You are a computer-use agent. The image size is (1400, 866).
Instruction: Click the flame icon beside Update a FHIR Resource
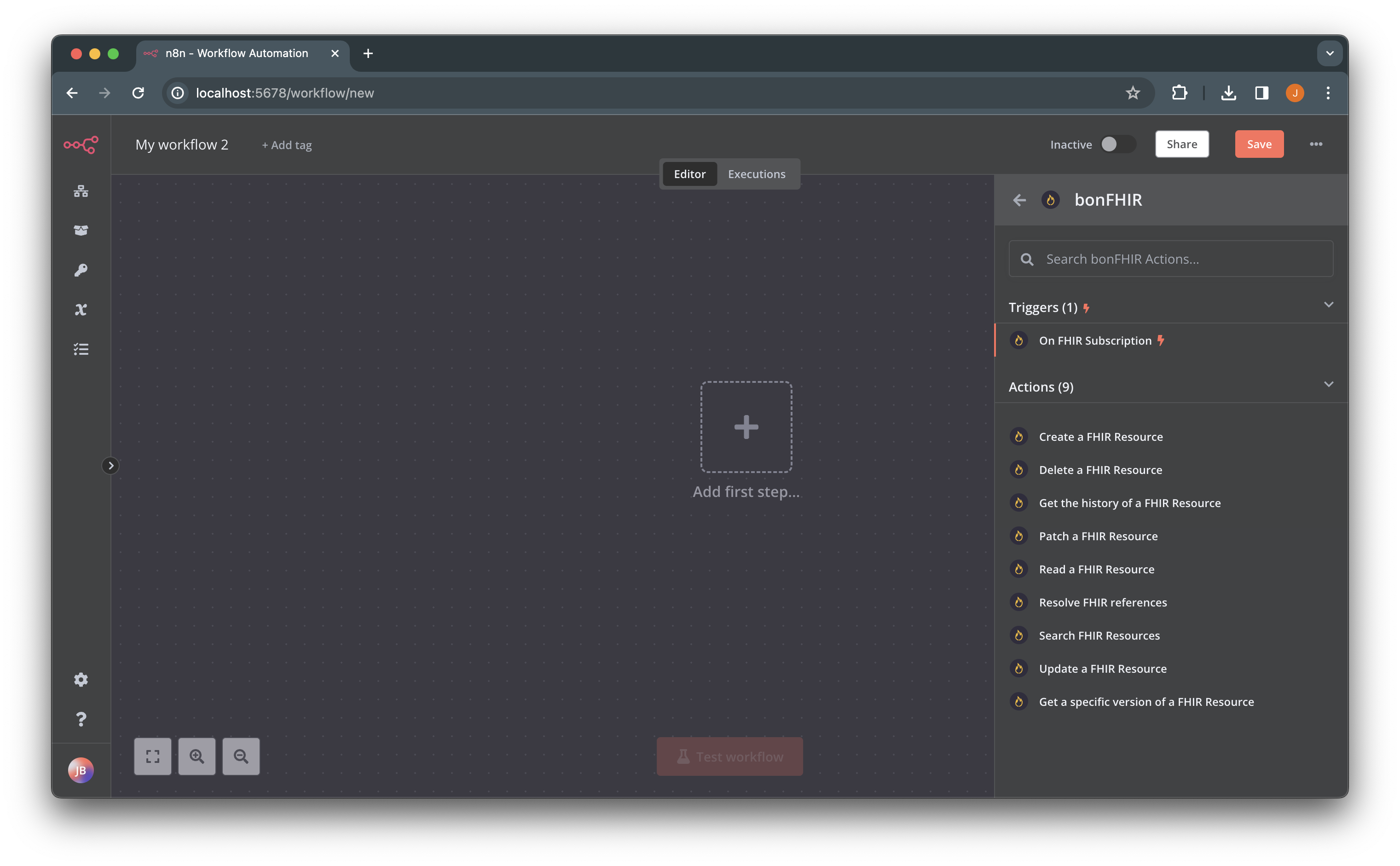click(x=1019, y=669)
